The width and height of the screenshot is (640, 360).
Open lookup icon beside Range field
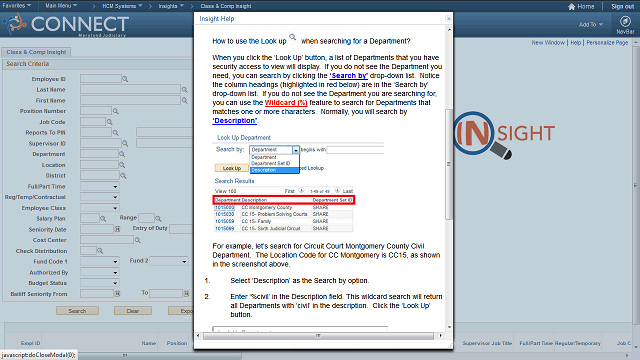pos(158,219)
